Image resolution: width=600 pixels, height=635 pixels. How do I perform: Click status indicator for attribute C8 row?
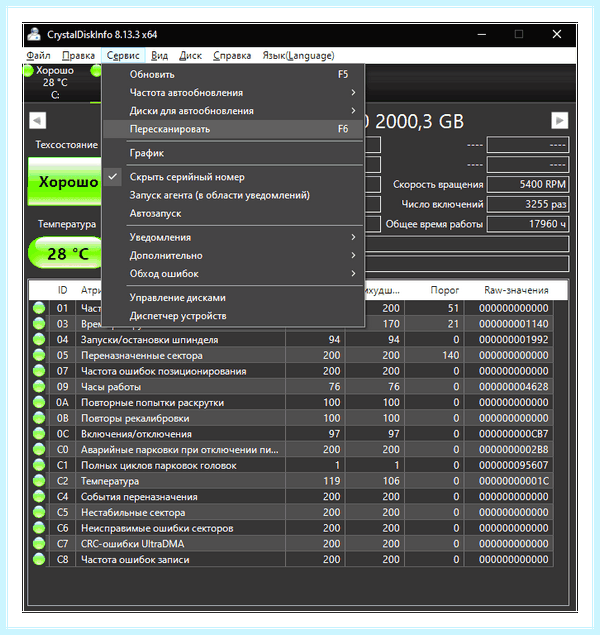coord(39,559)
